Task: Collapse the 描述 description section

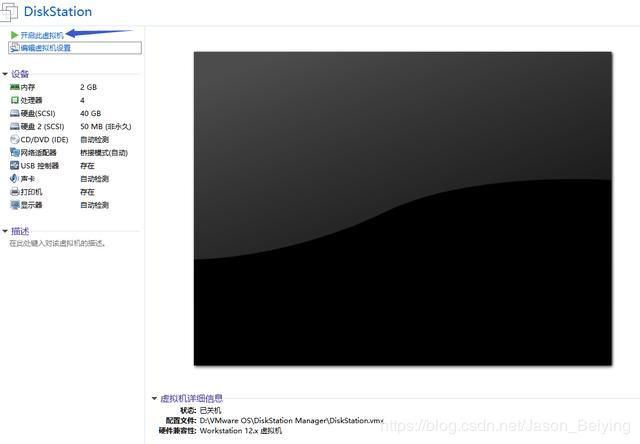Action: [5, 232]
